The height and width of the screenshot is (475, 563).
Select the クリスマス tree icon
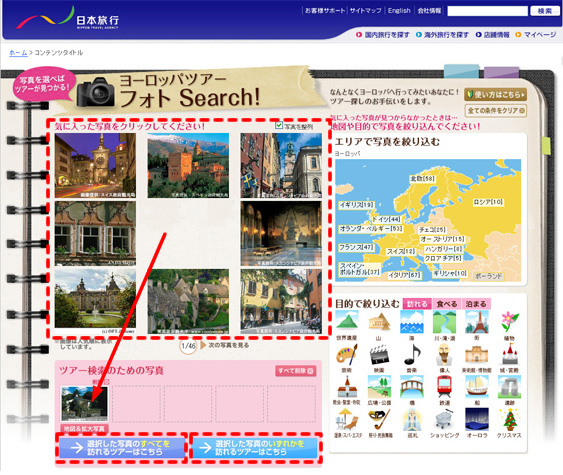click(x=510, y=419)
